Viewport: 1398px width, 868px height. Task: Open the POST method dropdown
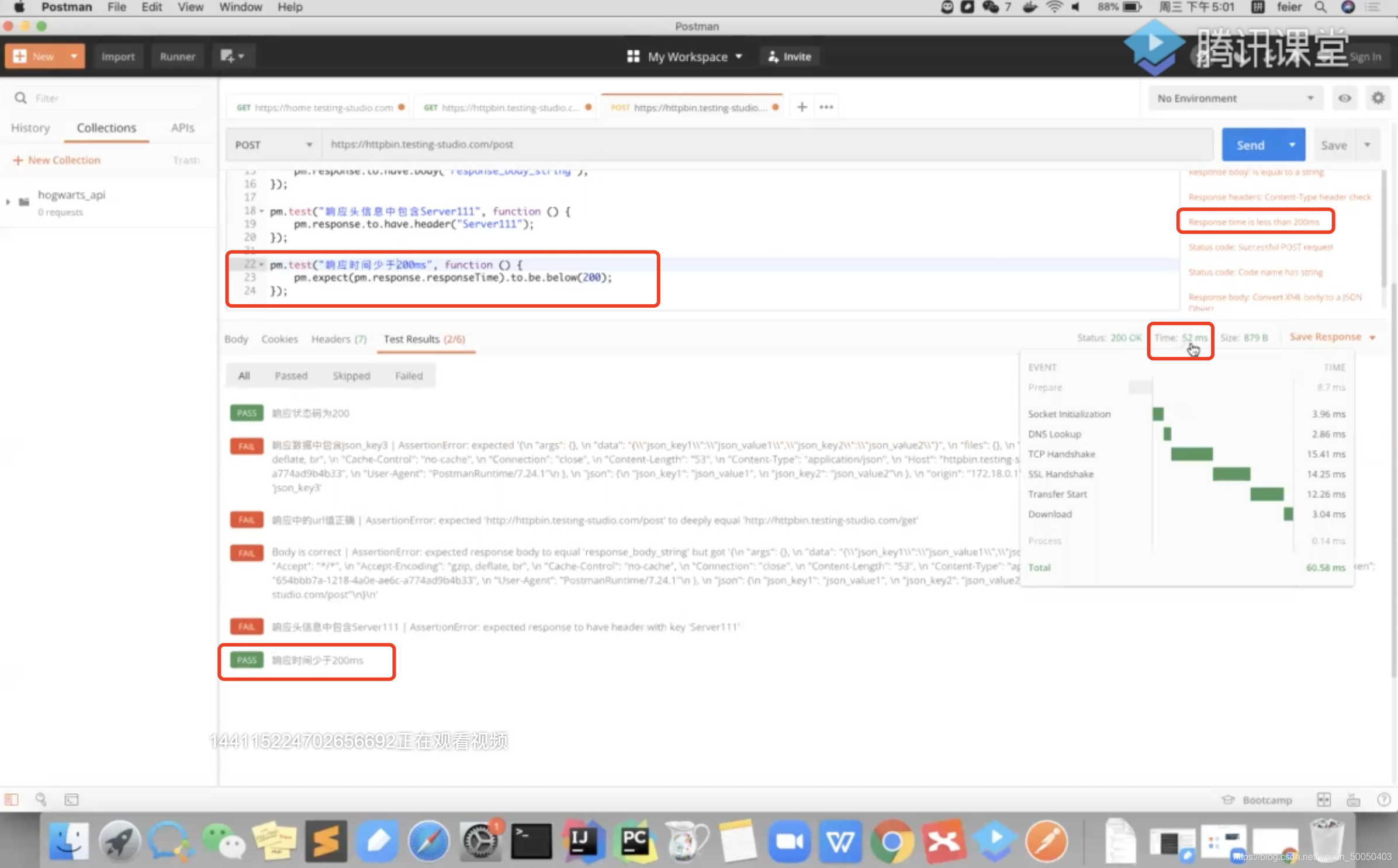click(x=273, y=144)
